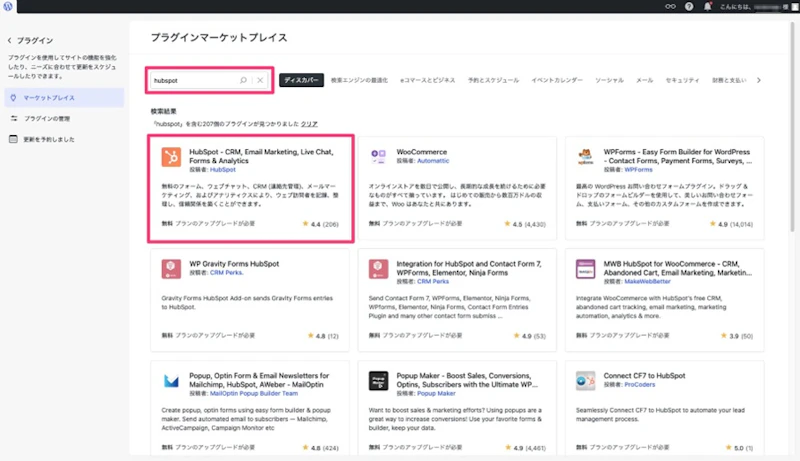Viewport: 800px width, 461px height.
Task: Open WP Gravity Forms HubSpot title
Action: 234,264
